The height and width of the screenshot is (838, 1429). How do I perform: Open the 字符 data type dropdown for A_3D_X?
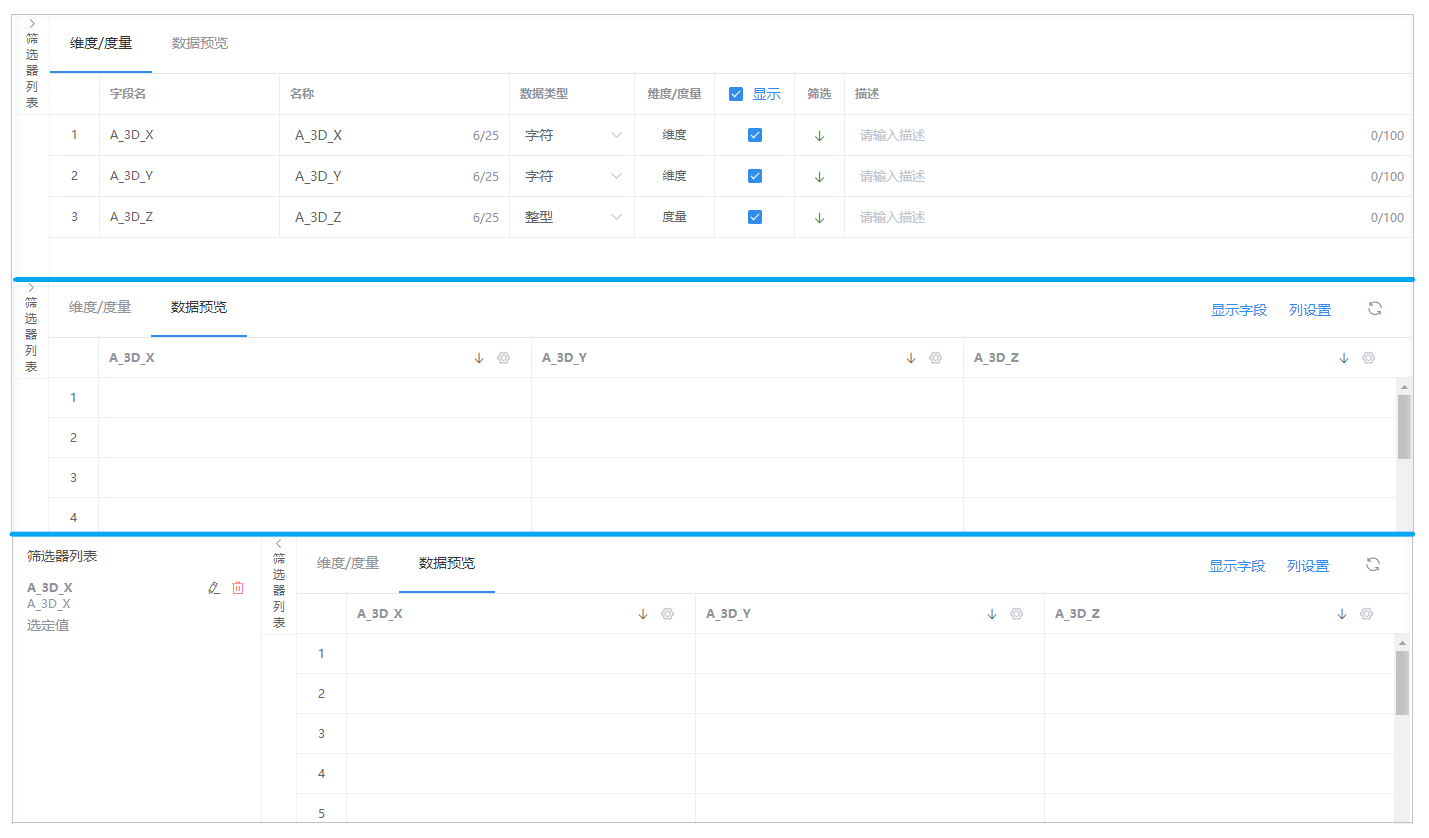573,135
